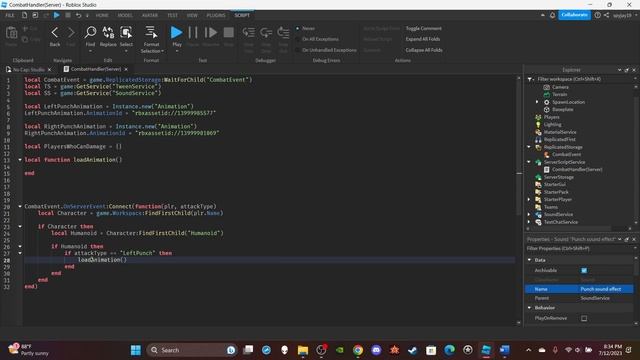640x360 pixels.
Task: Open the FILE menu
Action: (10, 15)
